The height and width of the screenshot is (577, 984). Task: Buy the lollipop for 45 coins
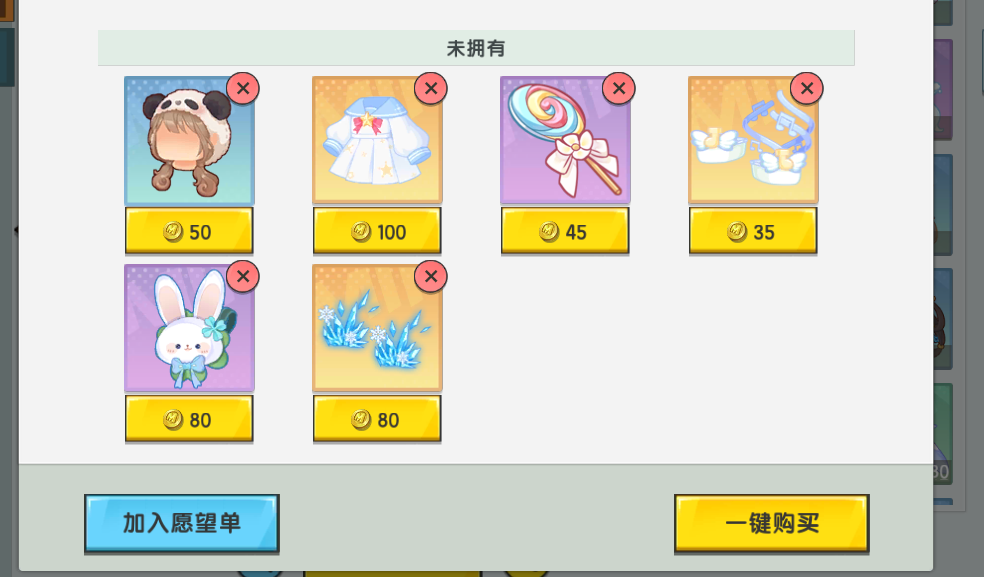coord(565,231)
